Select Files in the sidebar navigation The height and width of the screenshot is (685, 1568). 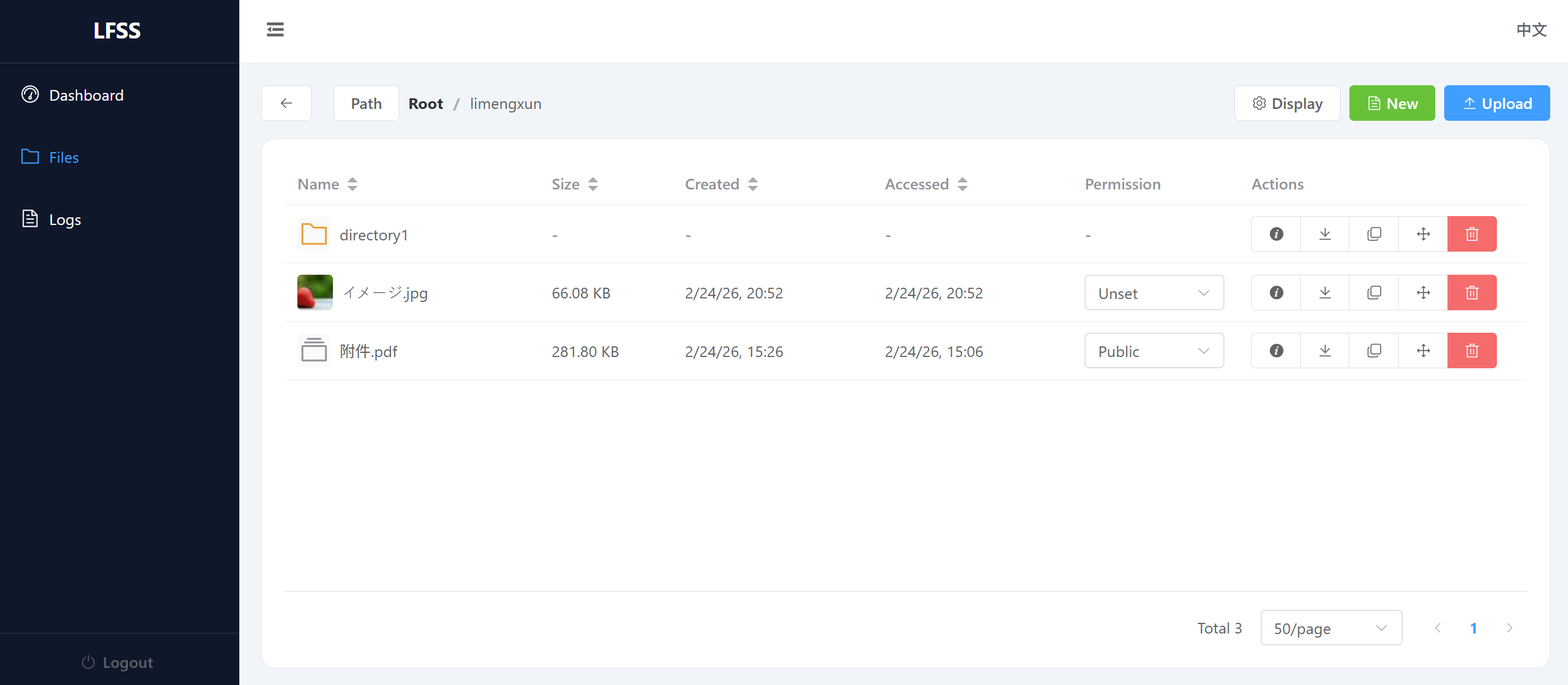coord(63,157)
